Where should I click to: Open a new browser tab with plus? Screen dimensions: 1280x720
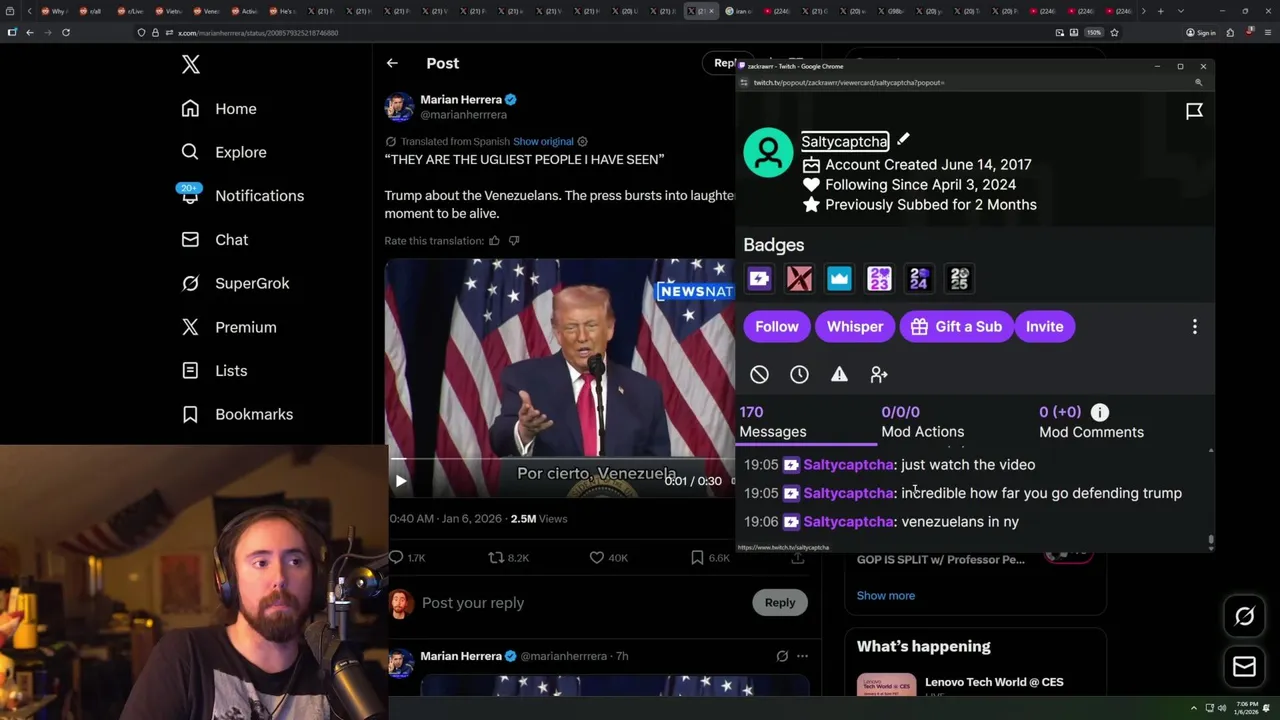(x=1160, y=11)
